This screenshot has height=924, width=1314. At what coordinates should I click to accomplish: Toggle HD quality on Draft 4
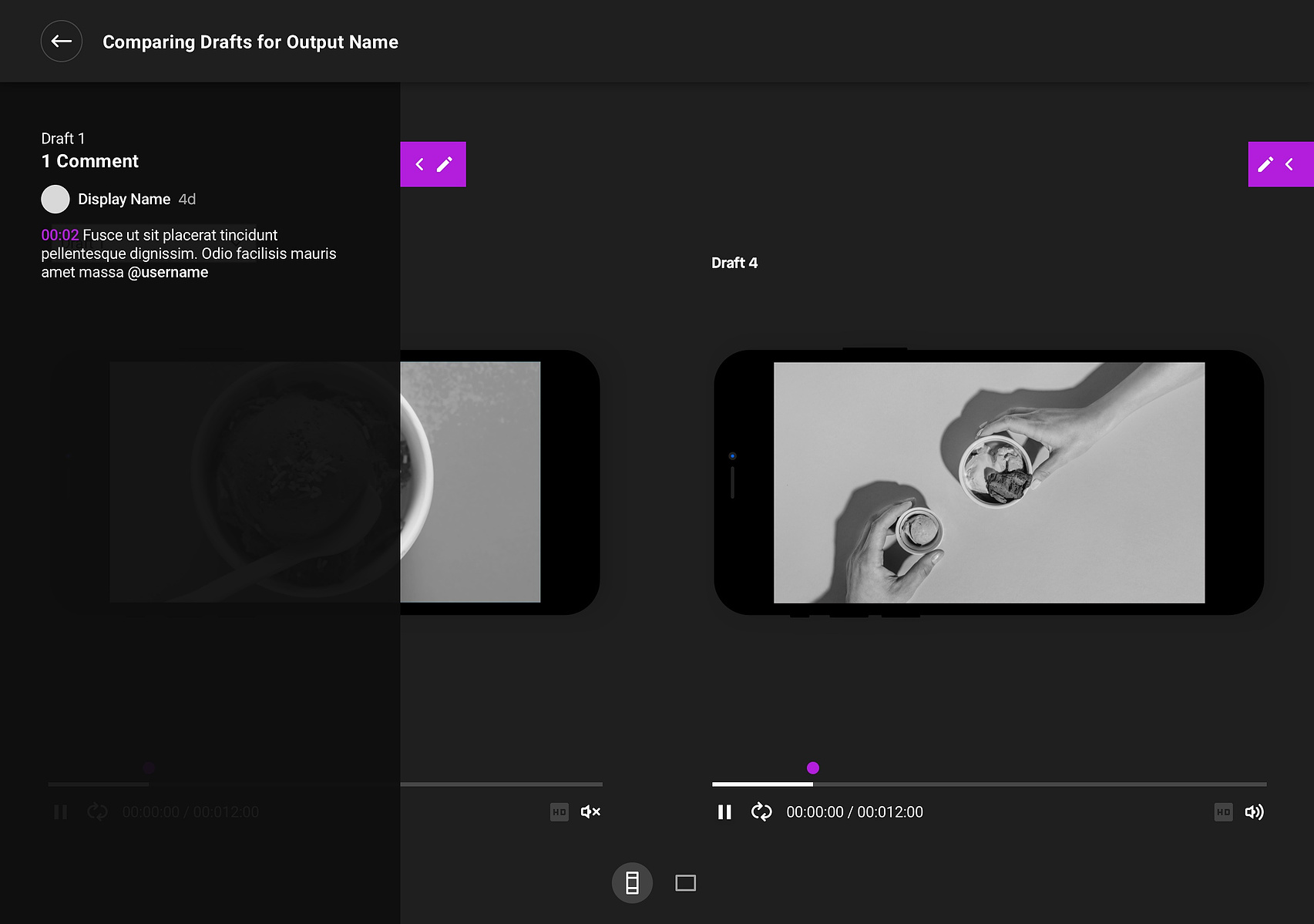pos(1223,811)
